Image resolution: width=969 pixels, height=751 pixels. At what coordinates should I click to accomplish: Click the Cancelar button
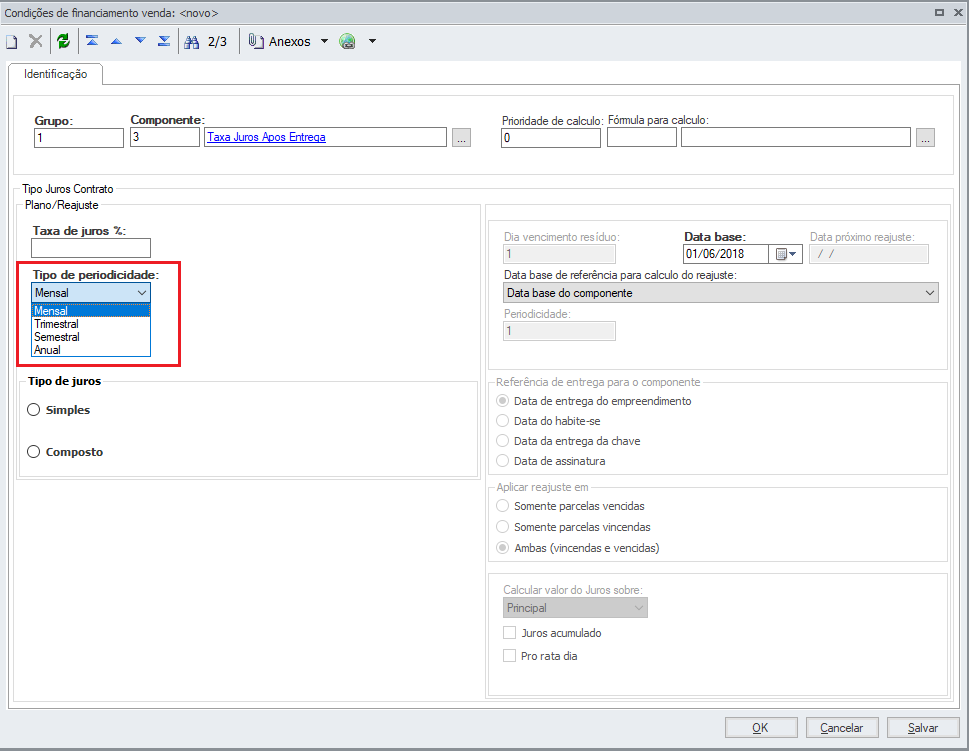[x=842, y=728]
